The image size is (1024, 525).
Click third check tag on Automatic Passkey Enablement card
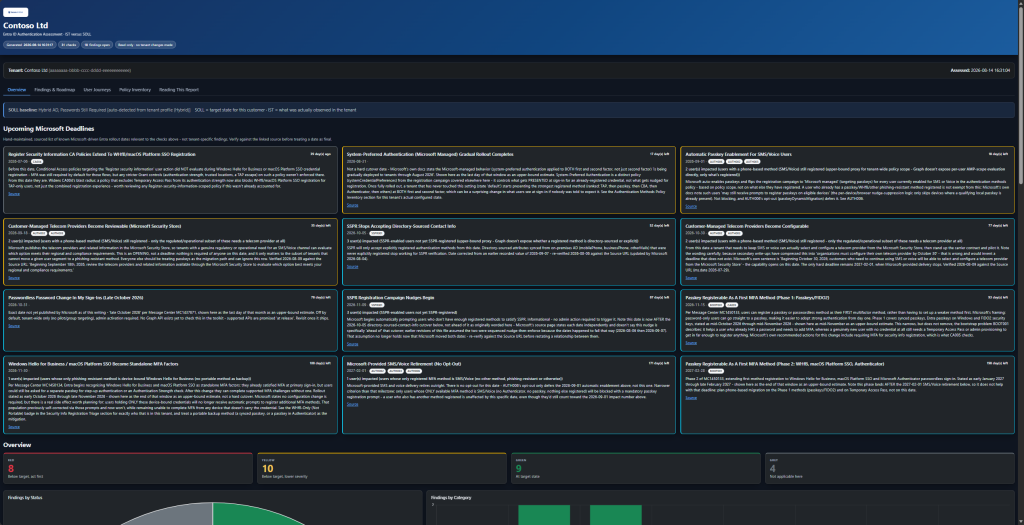coord(752,161)
